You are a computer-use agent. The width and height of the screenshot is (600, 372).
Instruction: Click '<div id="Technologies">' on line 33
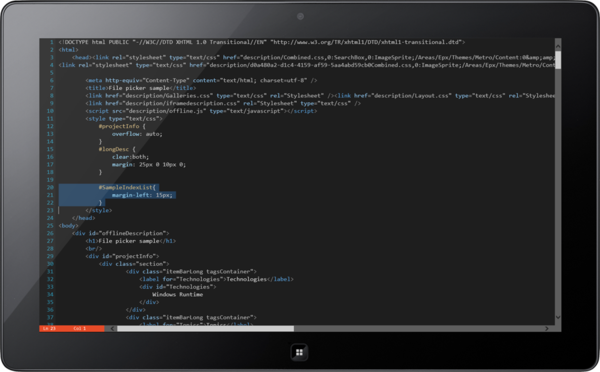coord(178,287)
